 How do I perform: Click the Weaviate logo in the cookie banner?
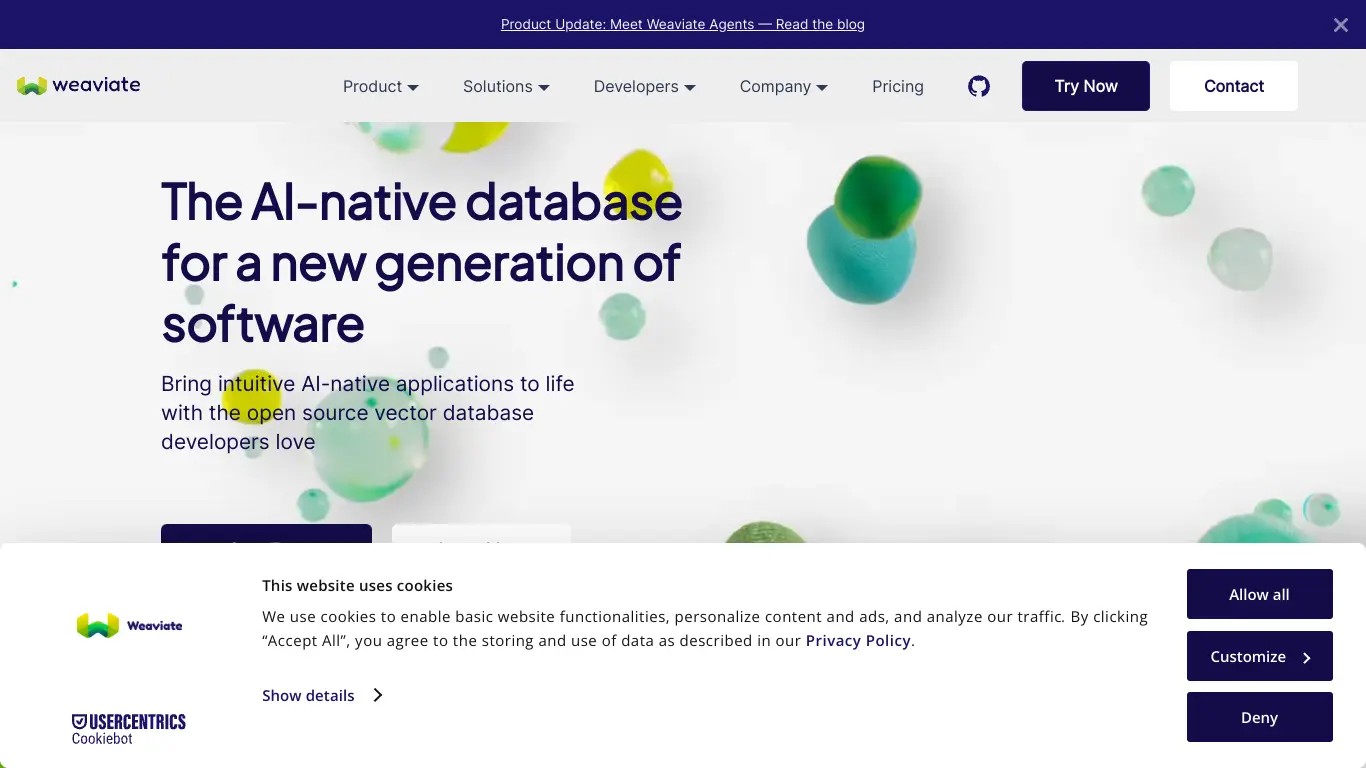[x=129, y=626]
